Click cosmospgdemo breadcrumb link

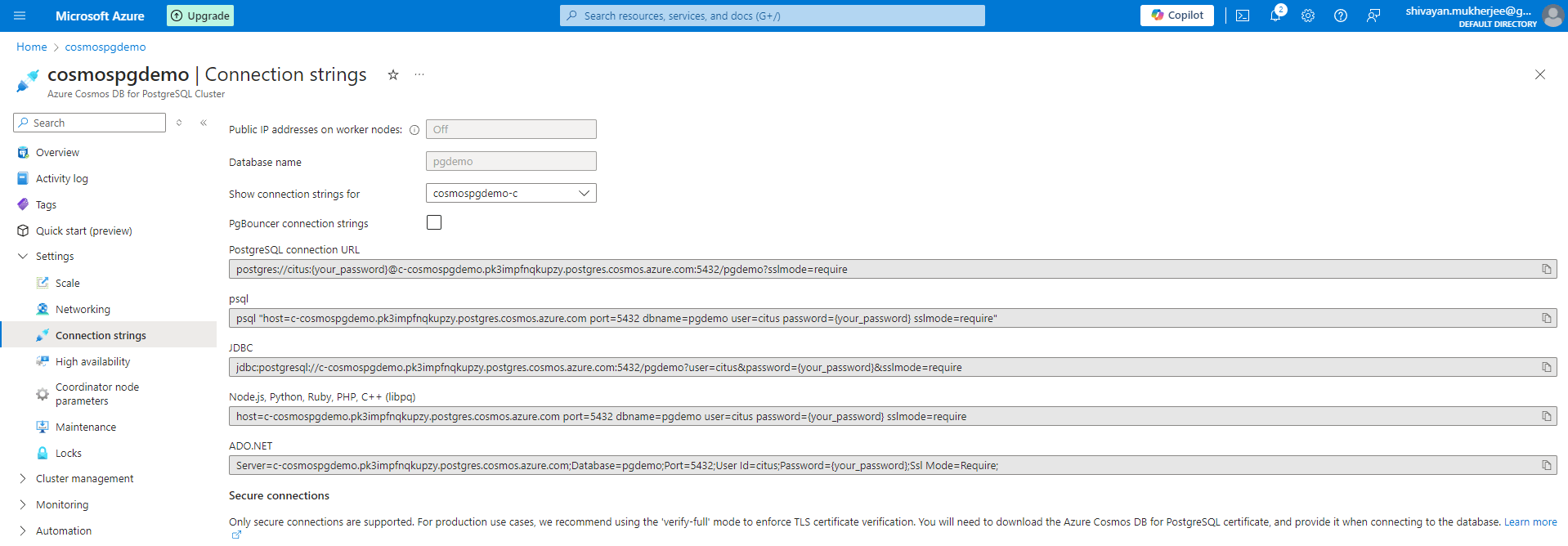pyautogui.click(x=105, y=47)
